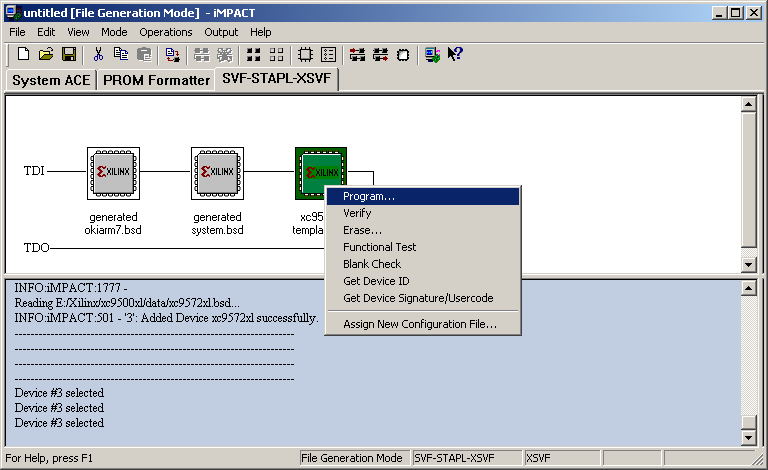
Task: Choose Get Device ID from context menu
Action: (423, 281)
